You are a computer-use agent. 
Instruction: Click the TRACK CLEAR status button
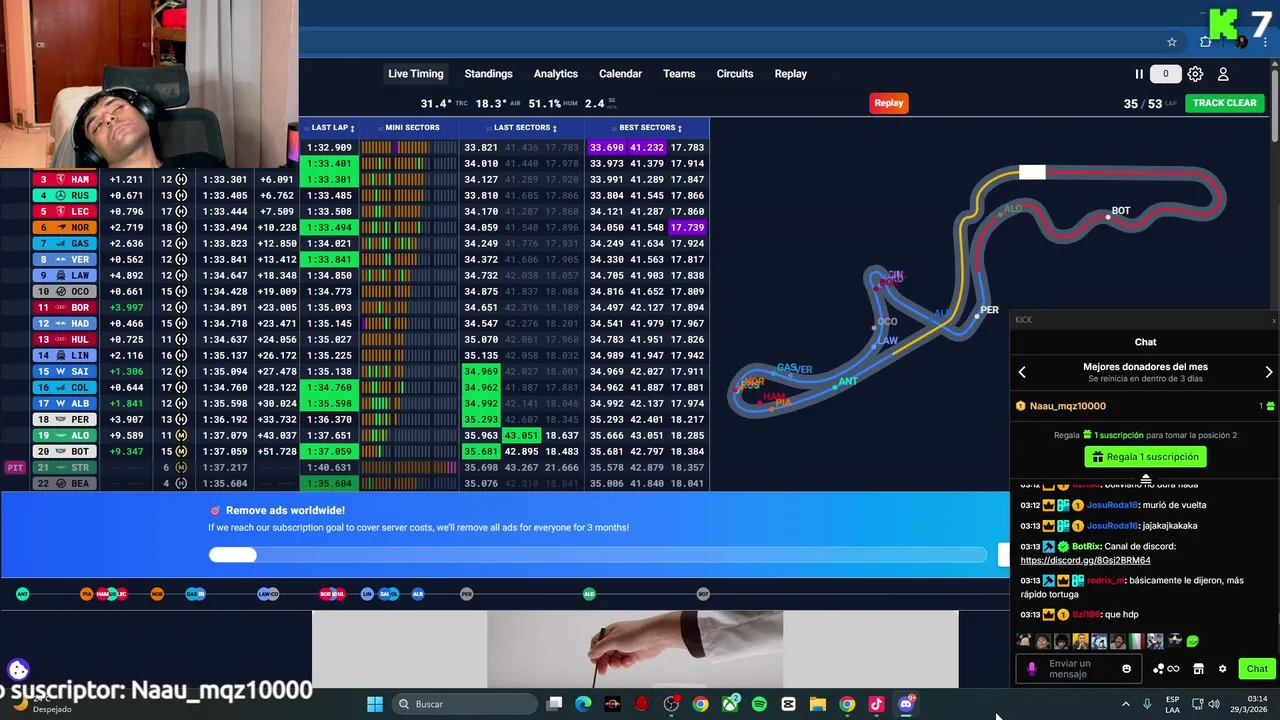tap(1224, 103)
